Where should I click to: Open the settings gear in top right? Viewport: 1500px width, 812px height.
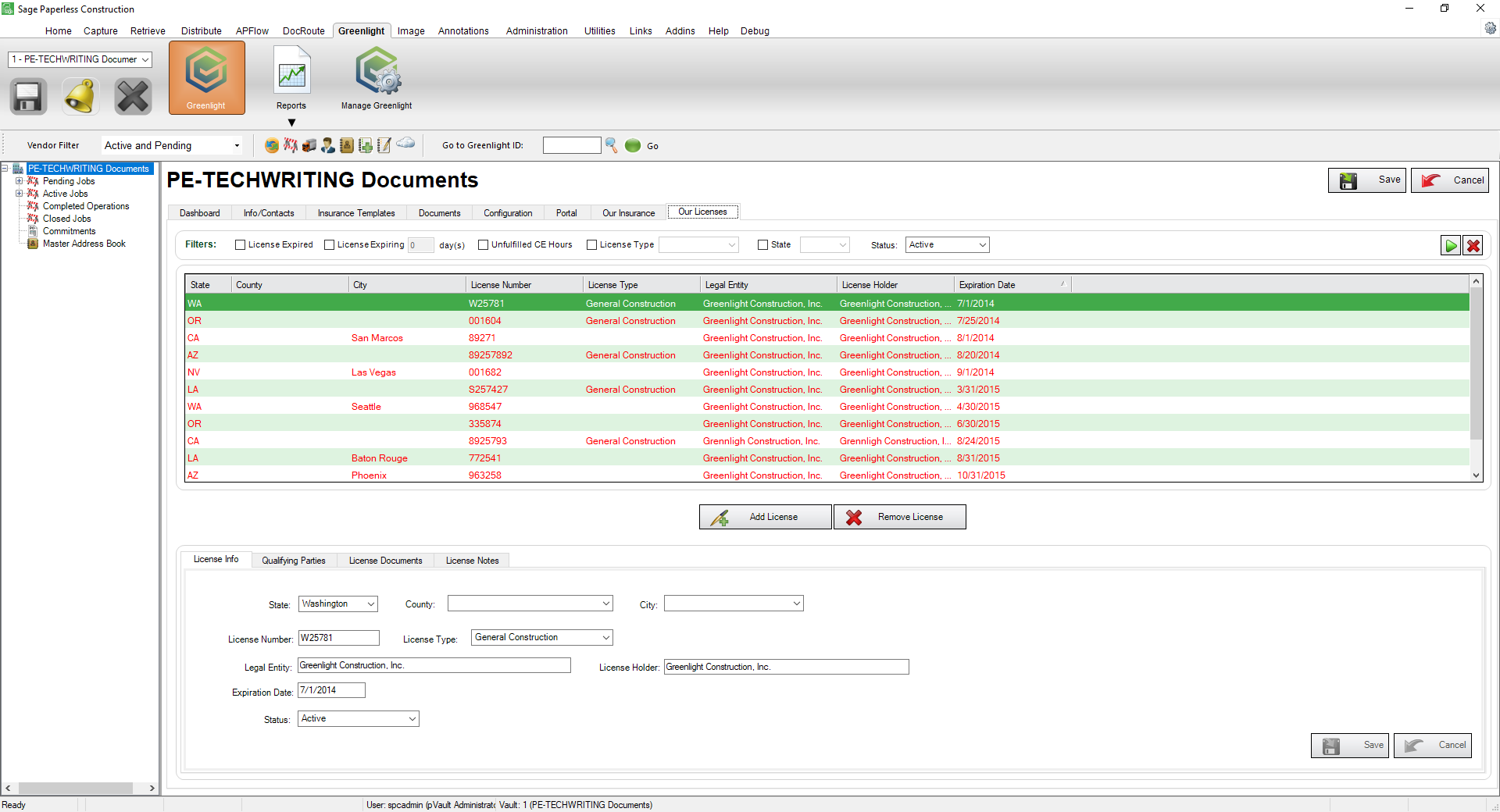pyautogui.click(x=1490, y=28)
